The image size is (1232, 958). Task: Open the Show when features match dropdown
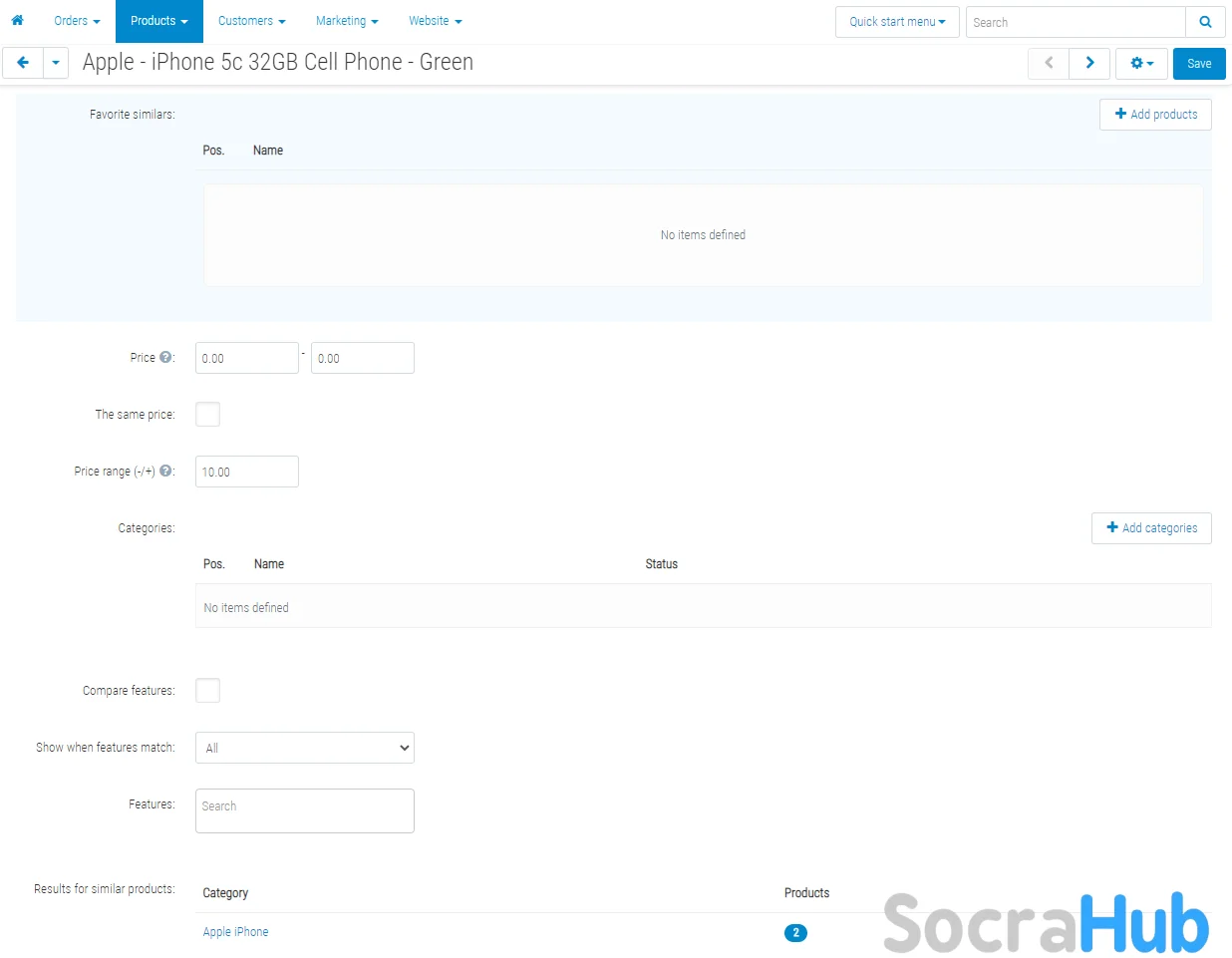pyautogui.click(x=305, y=748)
